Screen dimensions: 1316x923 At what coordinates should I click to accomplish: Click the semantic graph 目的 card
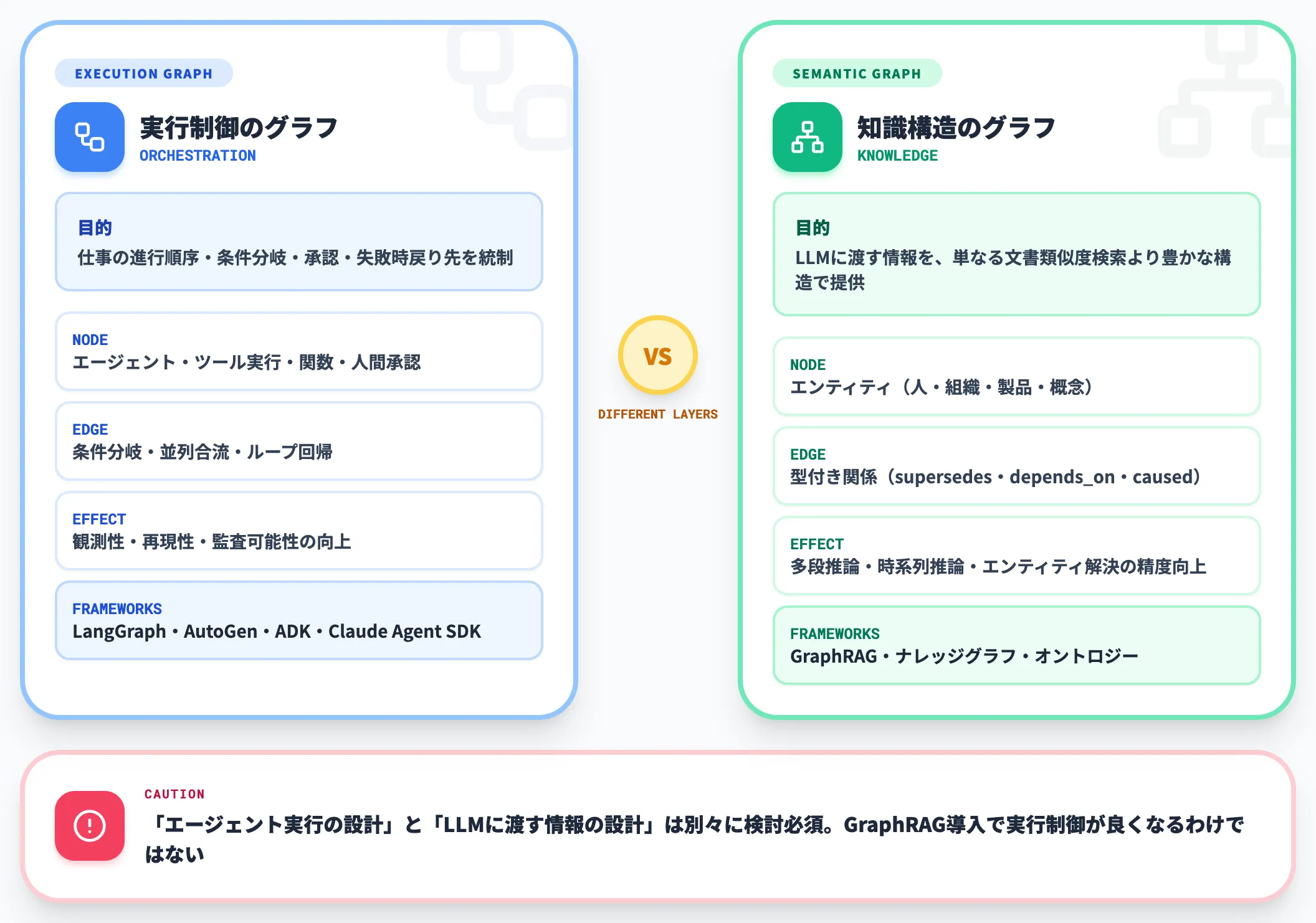1017,254
